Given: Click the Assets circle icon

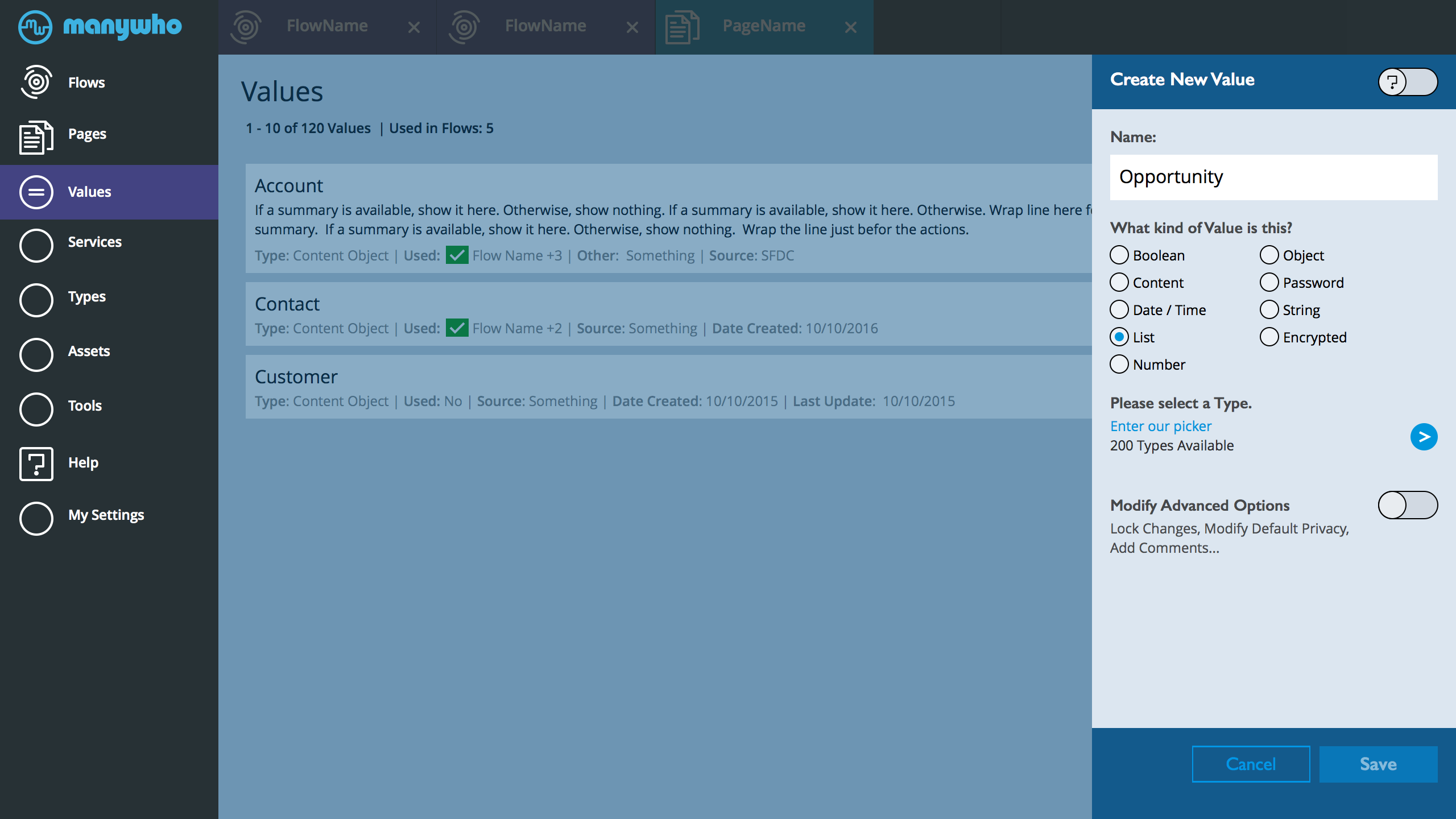Looking at the screenshot, I should pyautogui.click(x=36, y=355).
